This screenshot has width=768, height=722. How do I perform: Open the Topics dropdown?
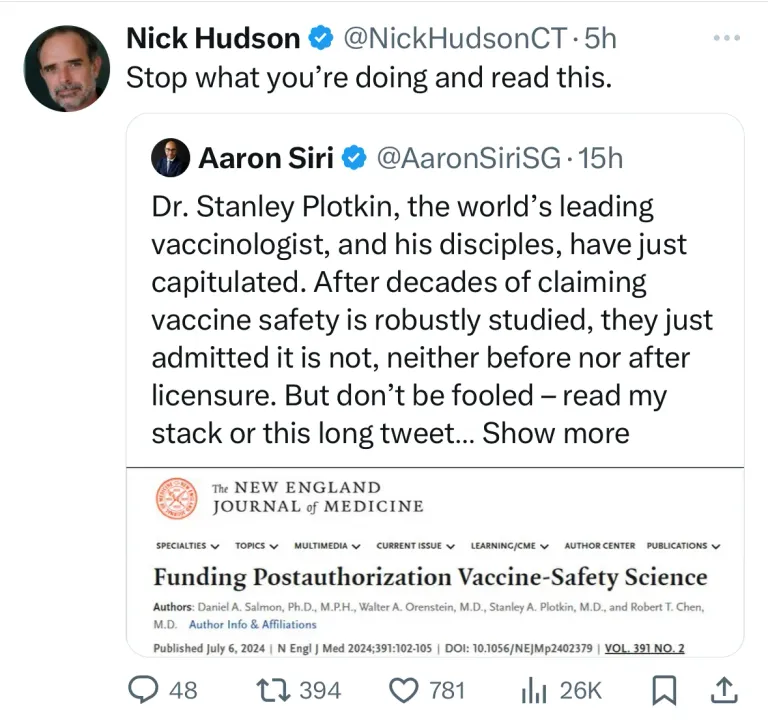256,546
